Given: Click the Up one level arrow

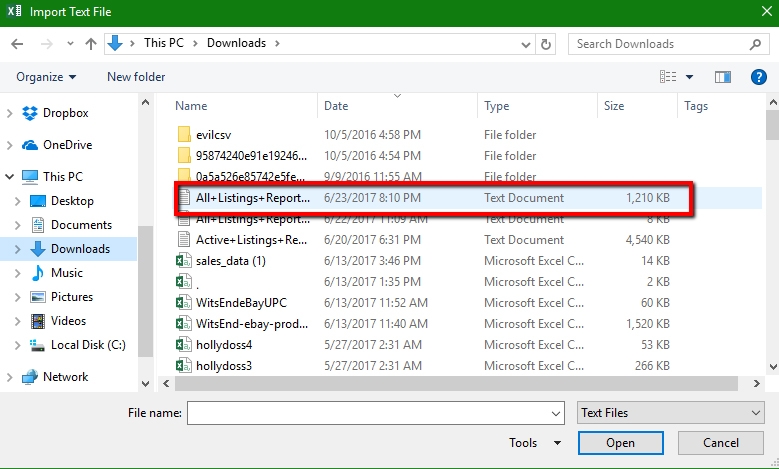Looking at the screenshot, I should (91, 44).
